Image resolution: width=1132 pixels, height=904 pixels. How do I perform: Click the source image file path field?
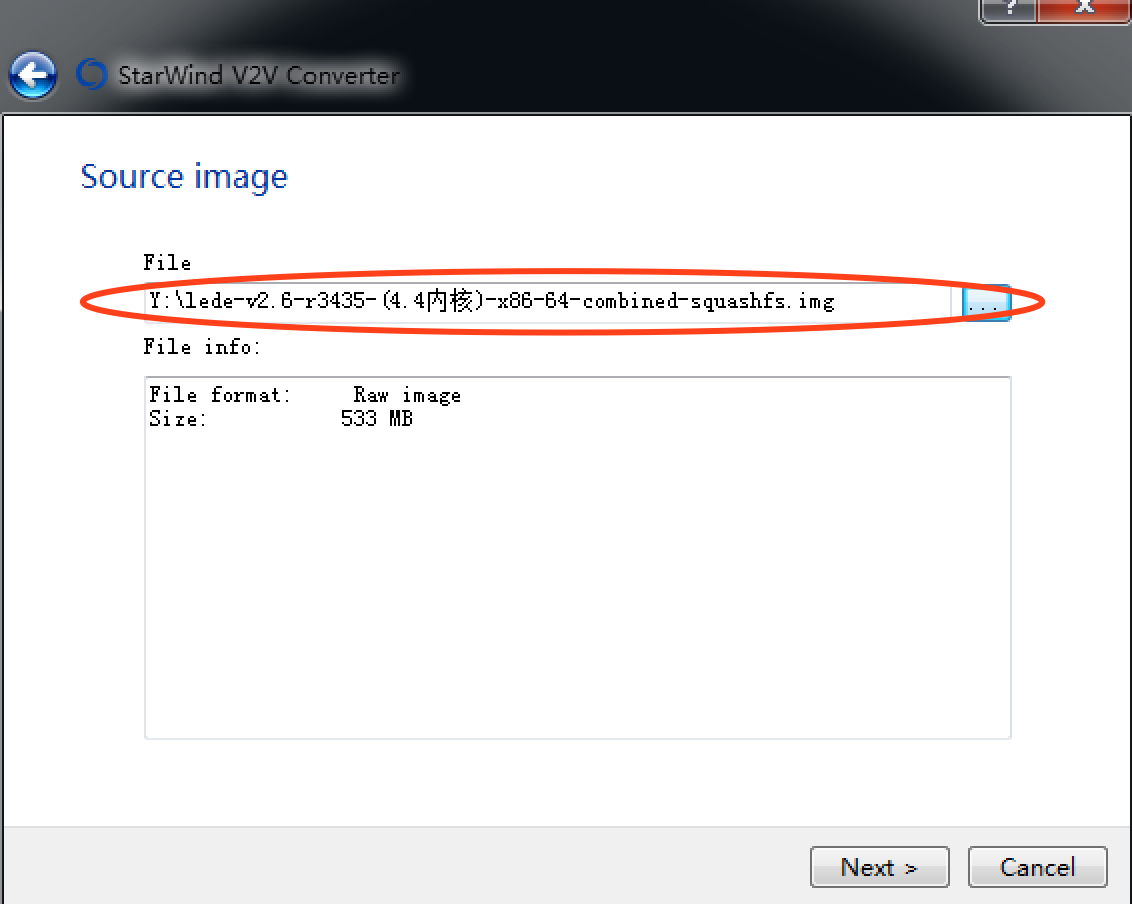tap(548, 302)
